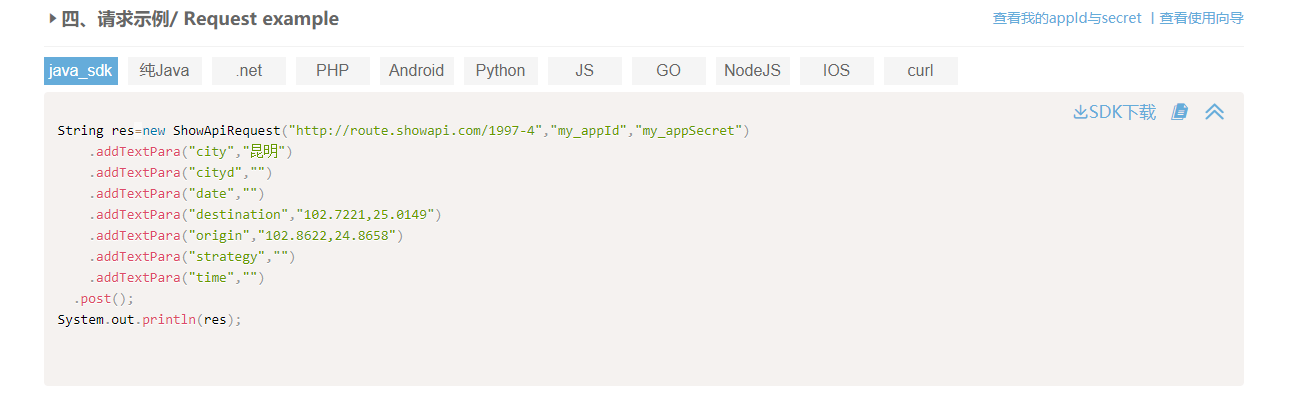
Task: Switch to the .net tab
Action: (x=249, y=70)
